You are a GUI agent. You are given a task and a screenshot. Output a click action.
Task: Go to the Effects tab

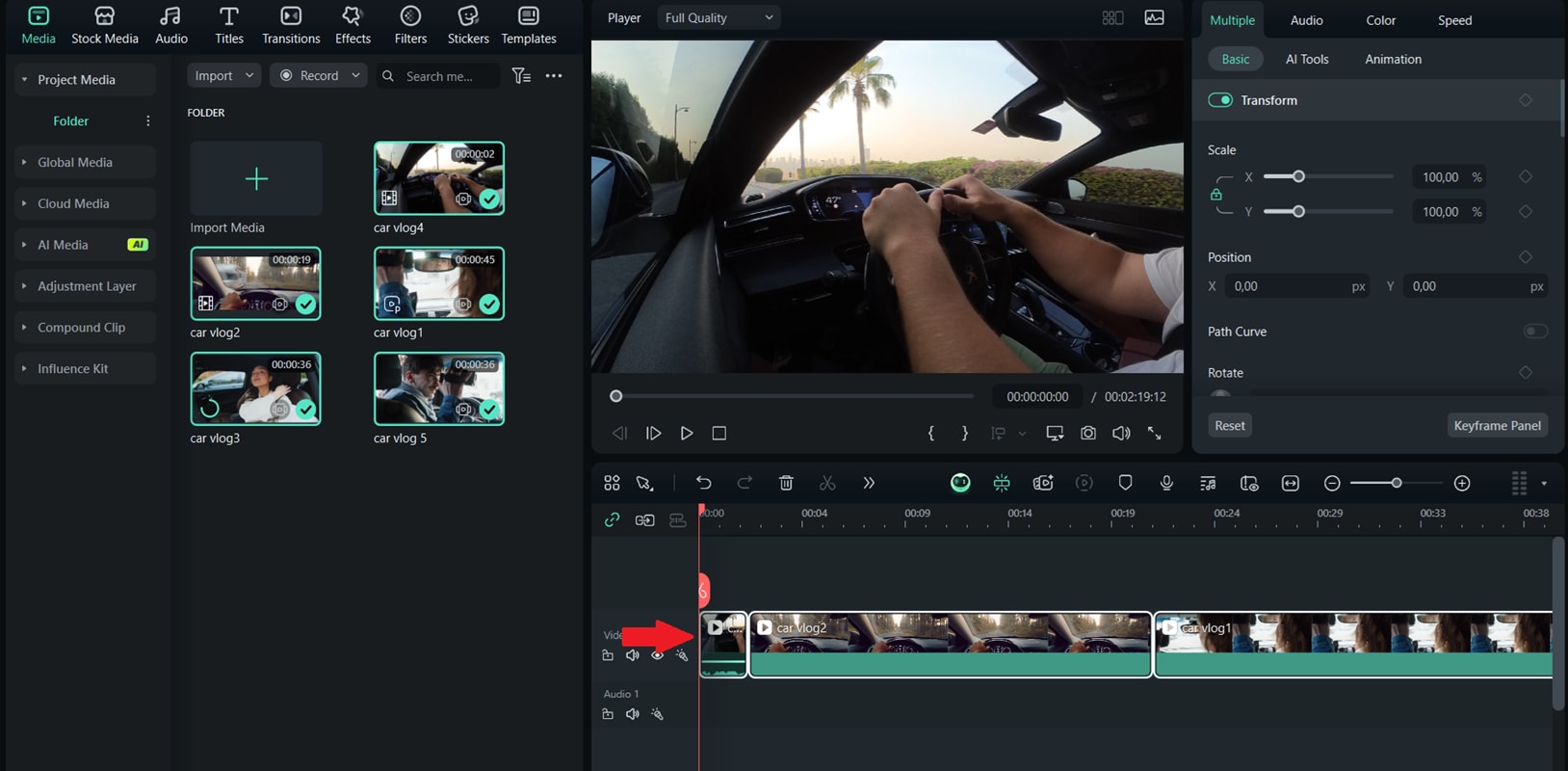pyautogui.click(x=353, y=25)
